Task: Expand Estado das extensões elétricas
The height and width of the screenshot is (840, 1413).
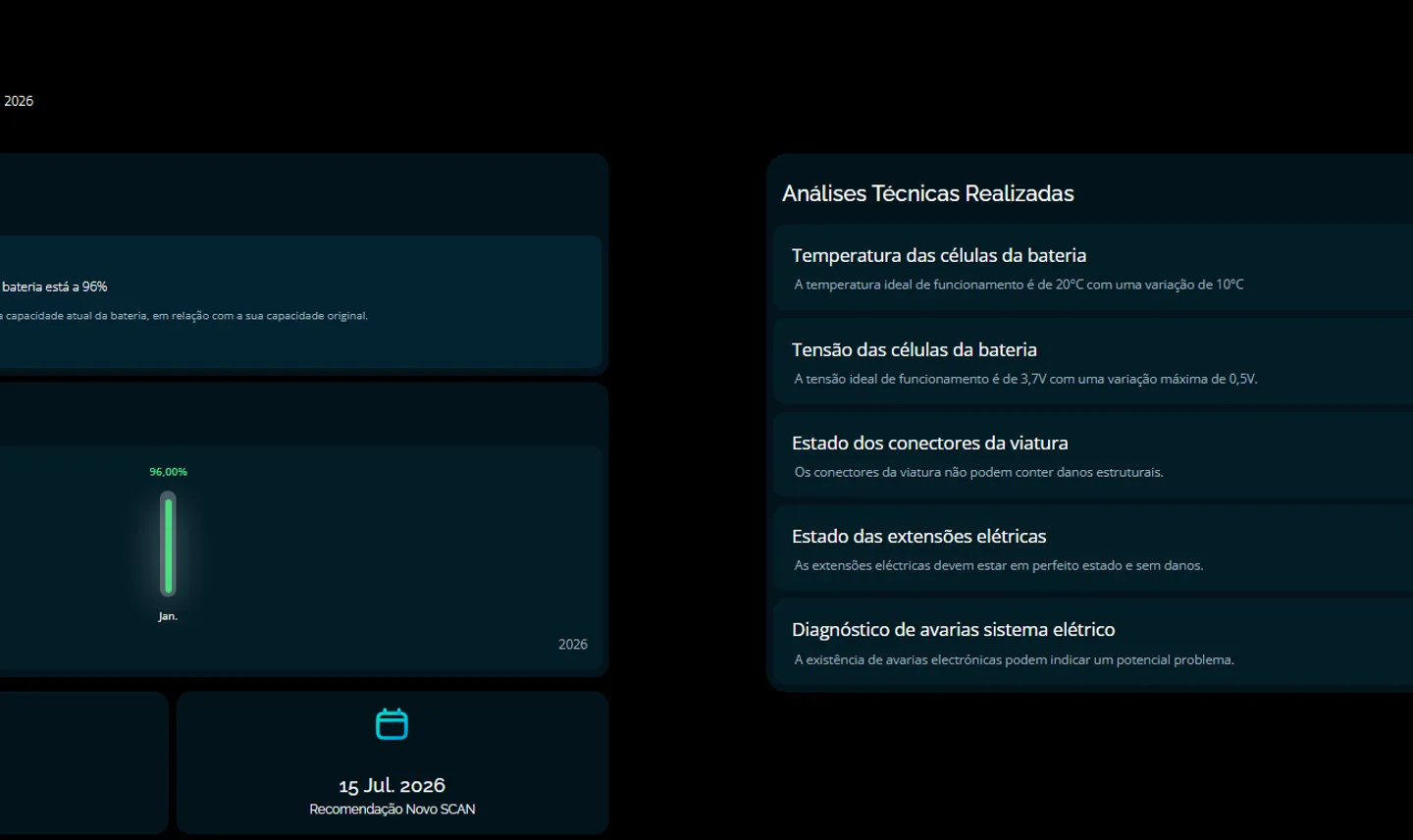Action: (918, 536)
